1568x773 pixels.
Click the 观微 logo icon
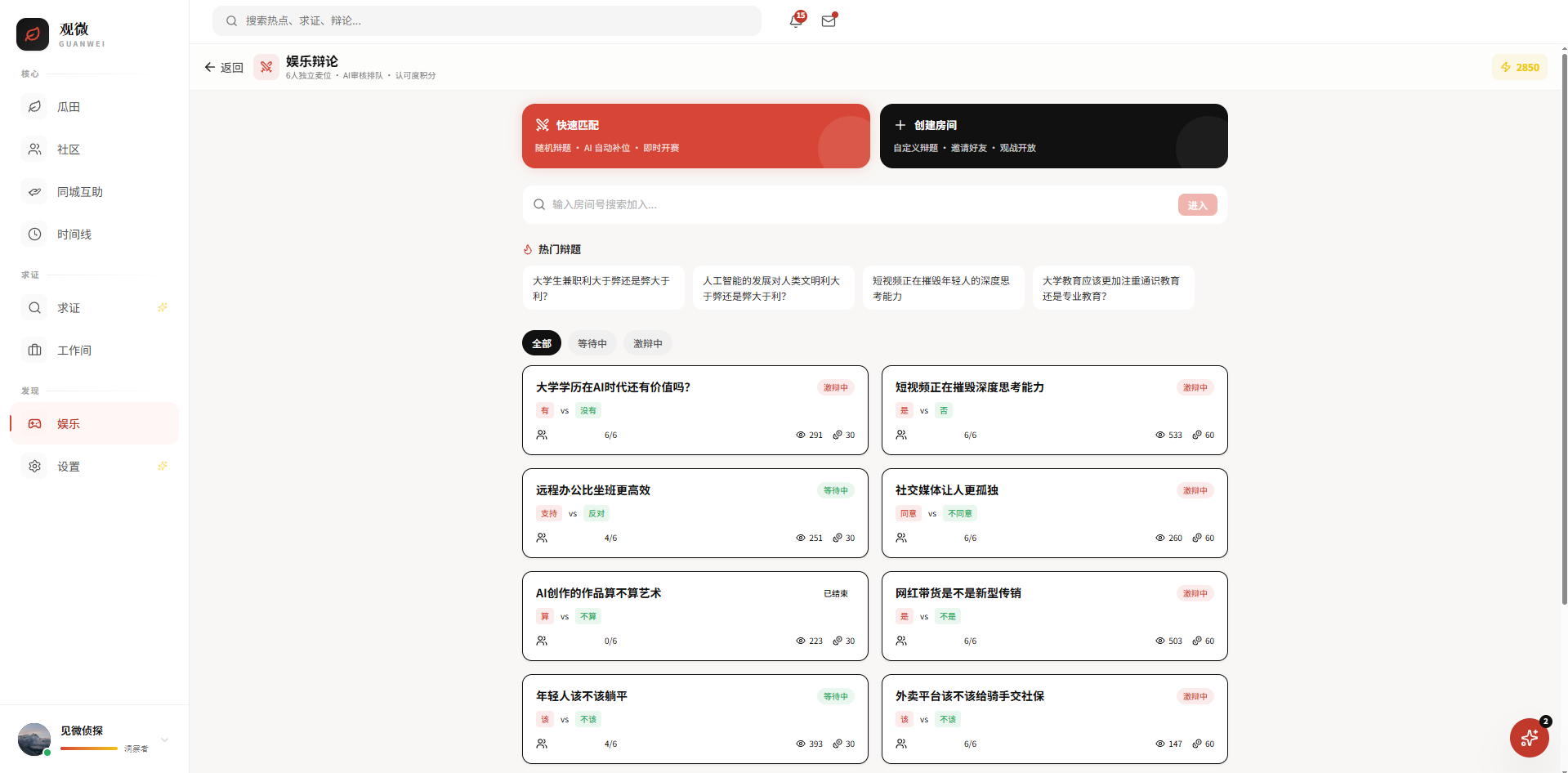(33, 34)
